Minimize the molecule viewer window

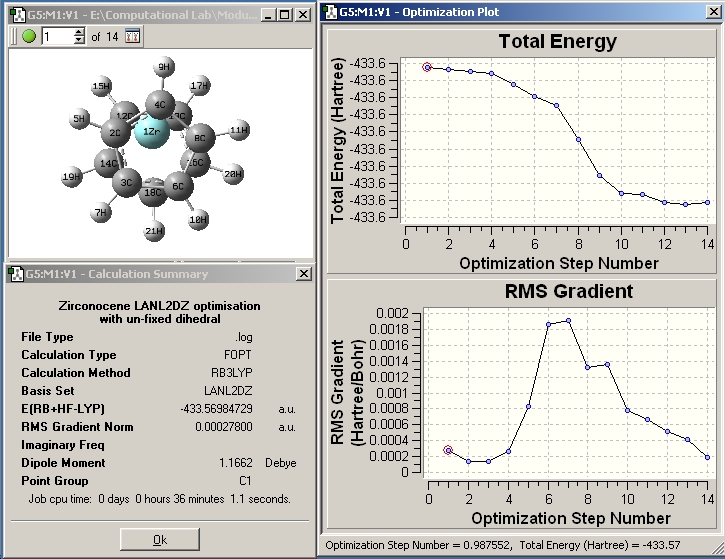click(268, 15)
